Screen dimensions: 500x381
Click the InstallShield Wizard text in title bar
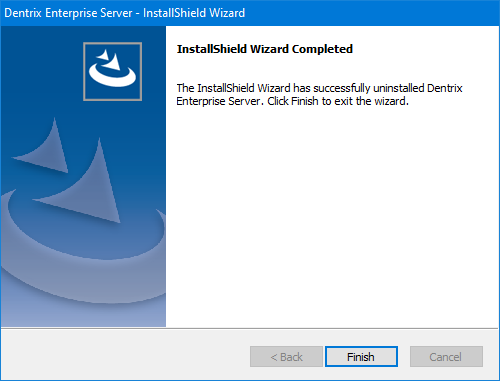tap(194, 13)
